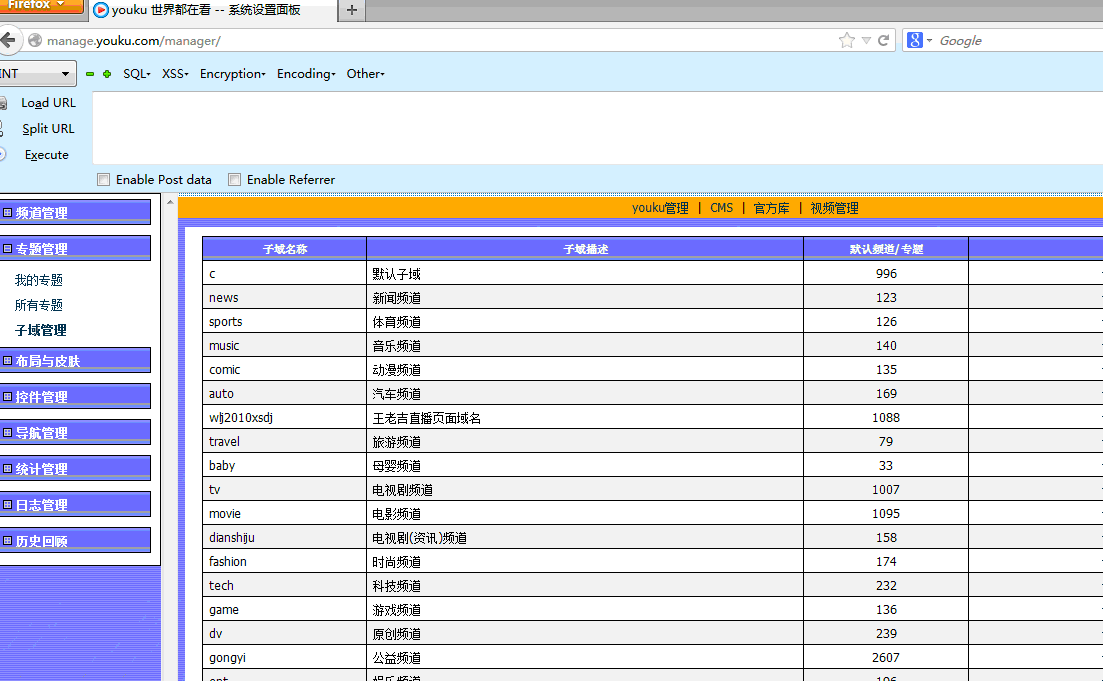Open the SQL dropdown menu
This screenshot has height=681, width=1103.
tap(136, 73)
